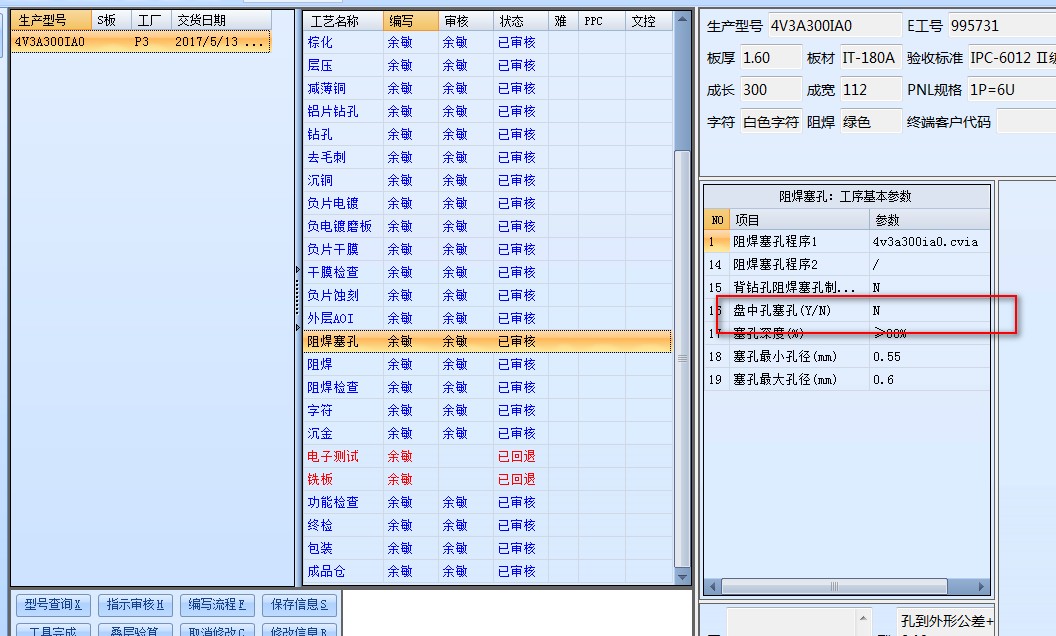Select the highlighted 阻焊塞孔 process row
The image size is (1056, 636).
[488, 342]
